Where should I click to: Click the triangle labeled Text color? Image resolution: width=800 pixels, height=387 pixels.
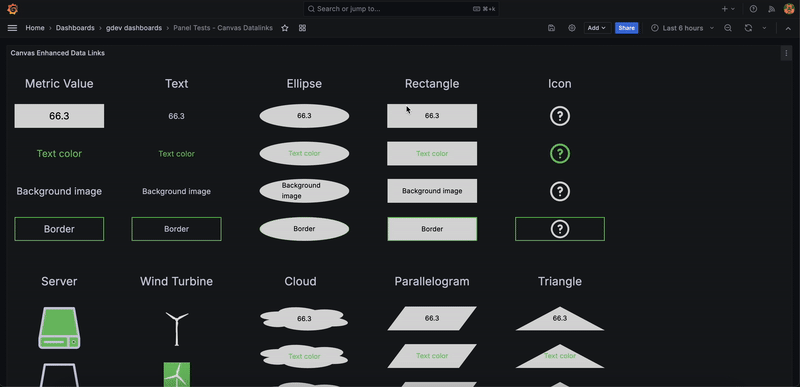[560, 357]
